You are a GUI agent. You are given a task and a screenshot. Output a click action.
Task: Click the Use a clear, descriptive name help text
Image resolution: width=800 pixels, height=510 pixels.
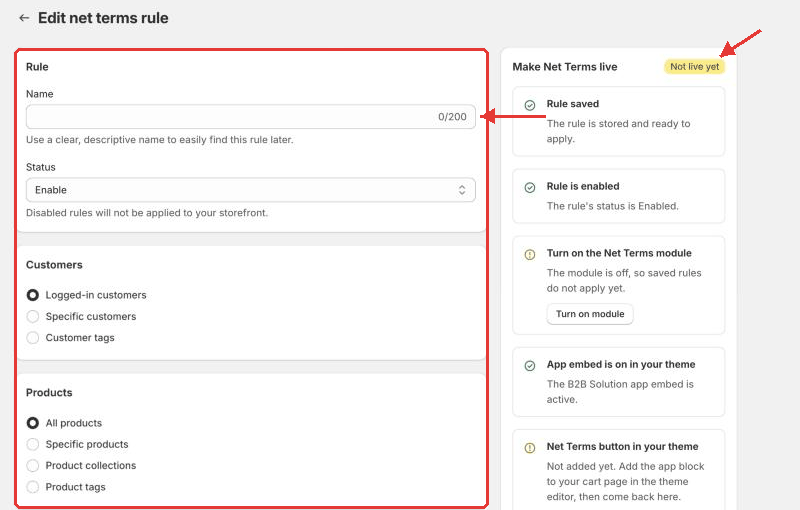click(x=160, y=140)
